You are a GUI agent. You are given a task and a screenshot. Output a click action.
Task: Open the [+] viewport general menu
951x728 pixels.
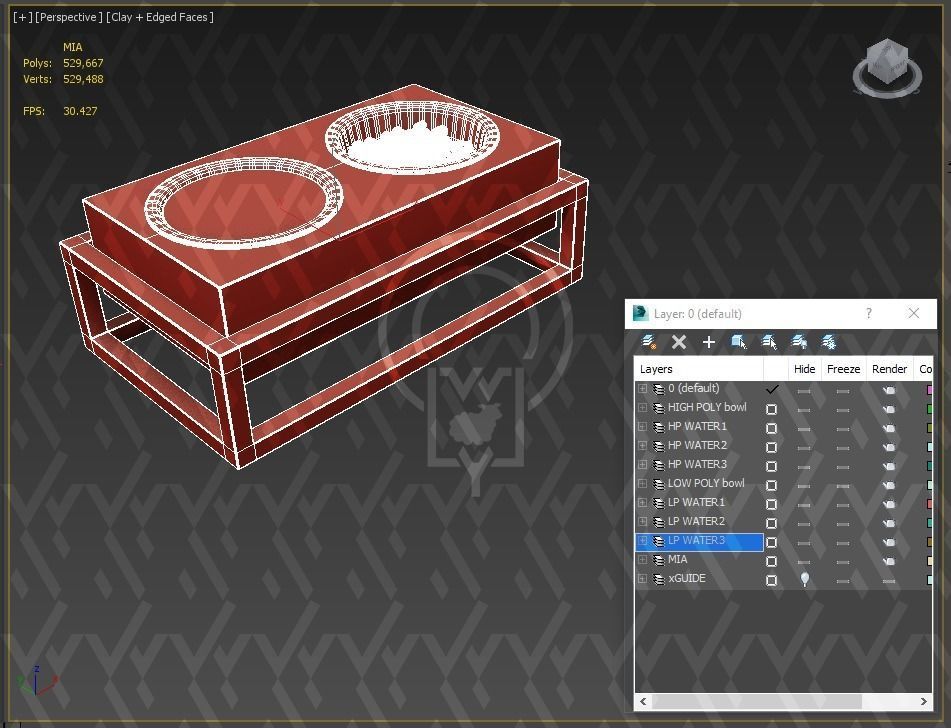click(22, 17)
